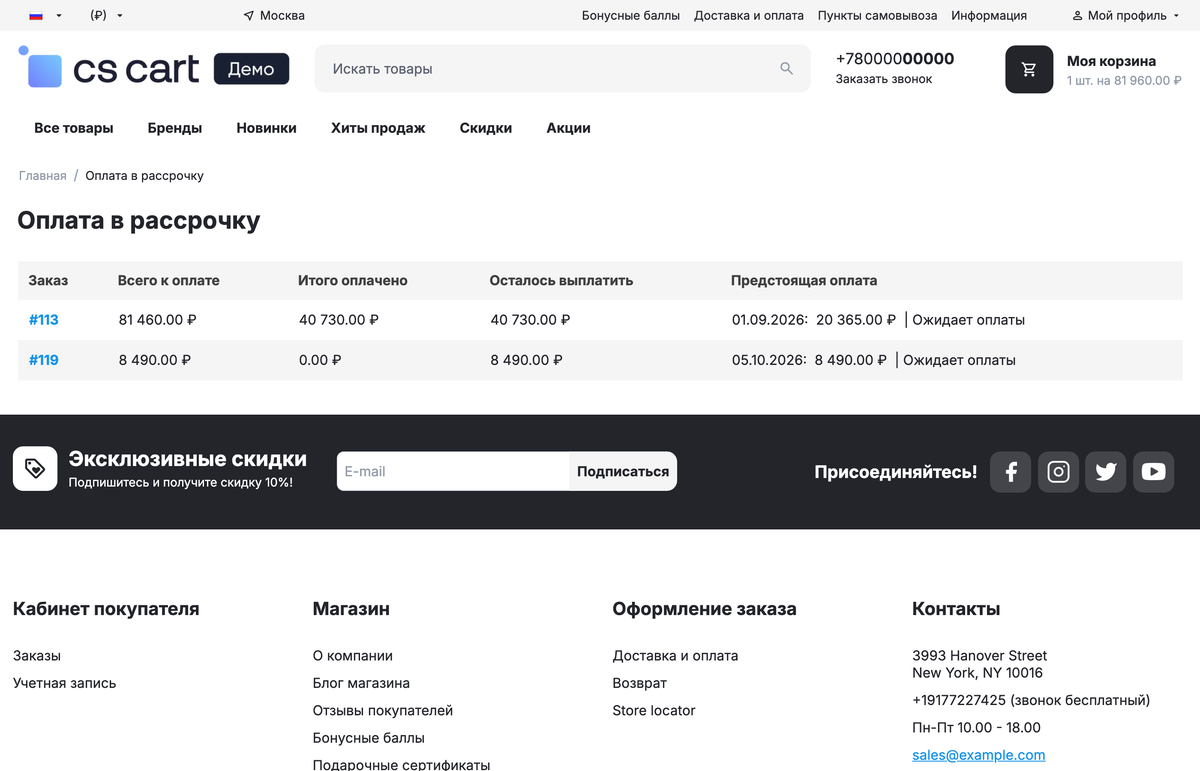Screen dimensions: 1200x771
Task: Open the Бренды menu item
Action: pos(175,128)
